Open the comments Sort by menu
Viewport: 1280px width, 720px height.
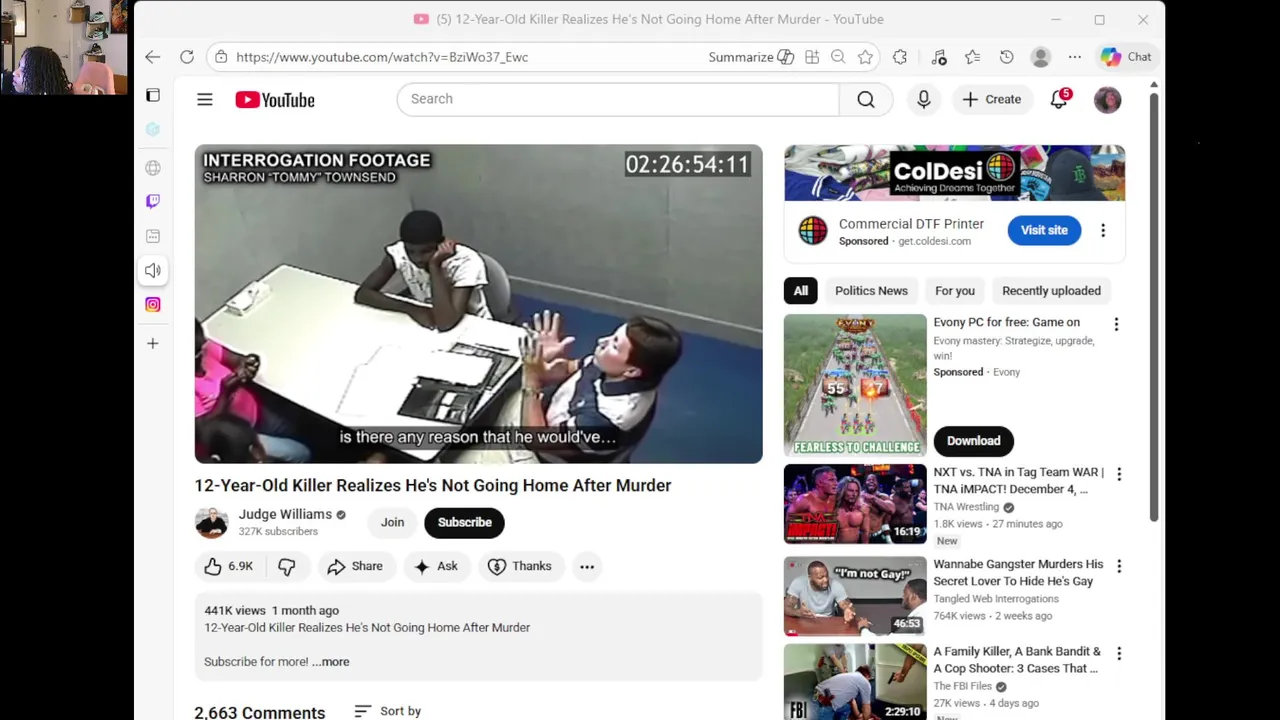click(388, 711)
